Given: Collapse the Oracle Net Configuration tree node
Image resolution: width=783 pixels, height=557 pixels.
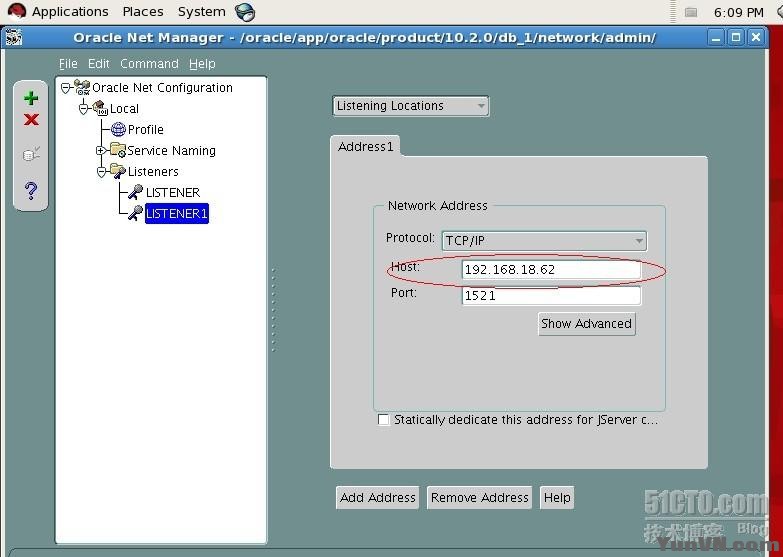Looking at the screenshot, I should (65, 88).
